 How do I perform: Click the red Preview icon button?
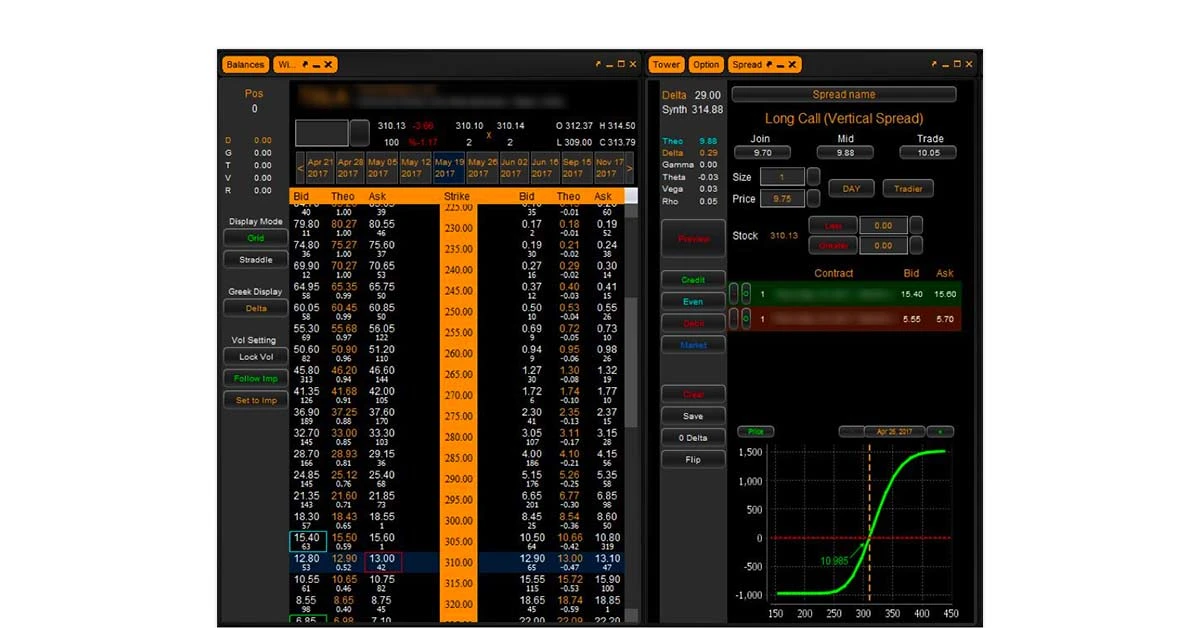tap(693, 238)
